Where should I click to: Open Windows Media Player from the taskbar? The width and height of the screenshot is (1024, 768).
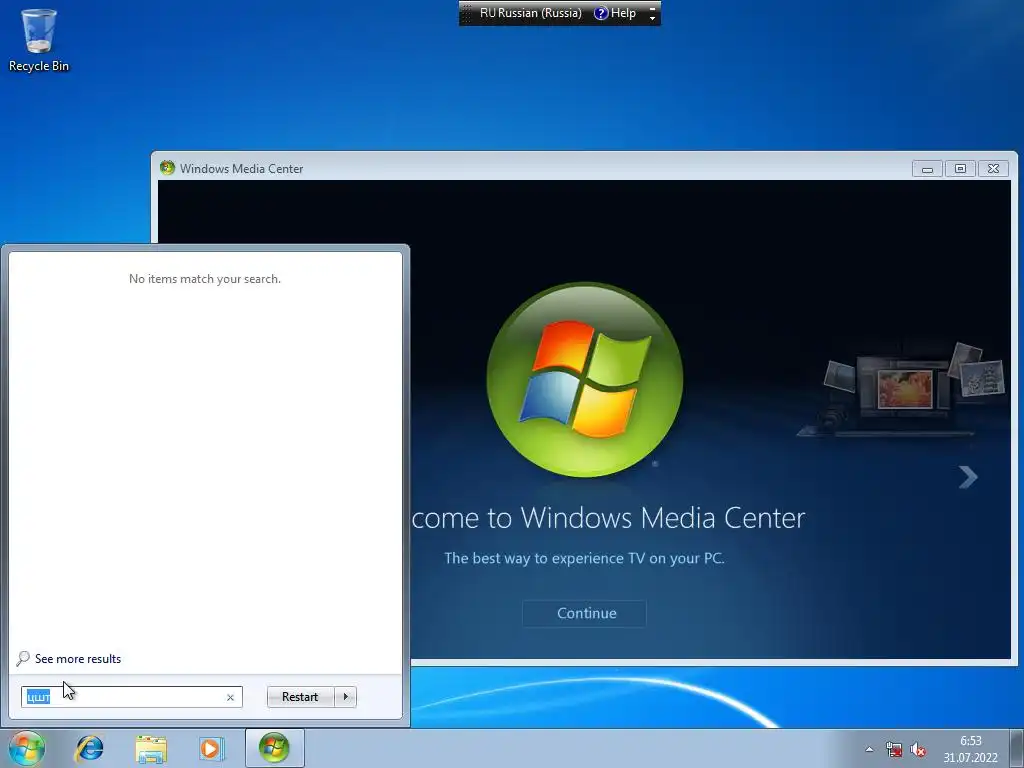click(211, 748)
